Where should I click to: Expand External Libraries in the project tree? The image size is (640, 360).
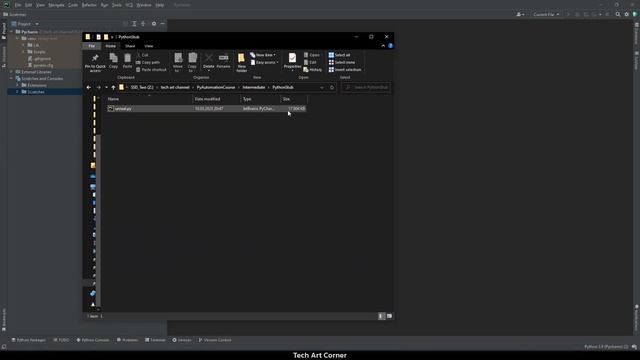coord(11,72)
